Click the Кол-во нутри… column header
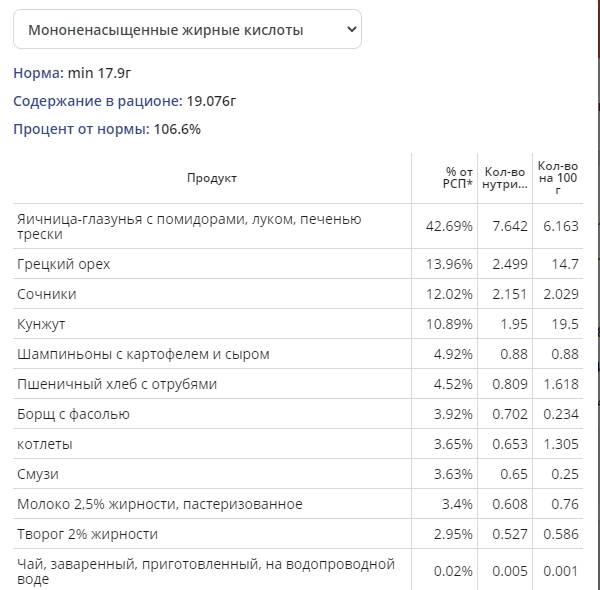This screenshot has height=590, width=600. click(505, 178)
